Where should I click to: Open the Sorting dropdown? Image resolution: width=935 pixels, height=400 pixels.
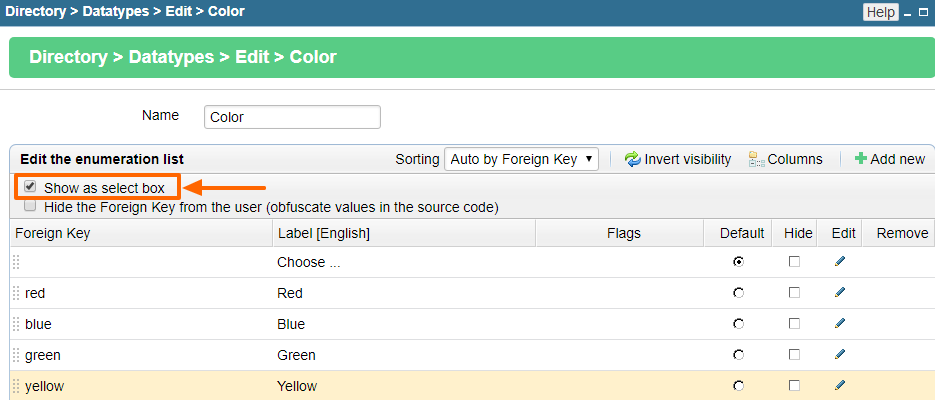click(x=521, y=159)
